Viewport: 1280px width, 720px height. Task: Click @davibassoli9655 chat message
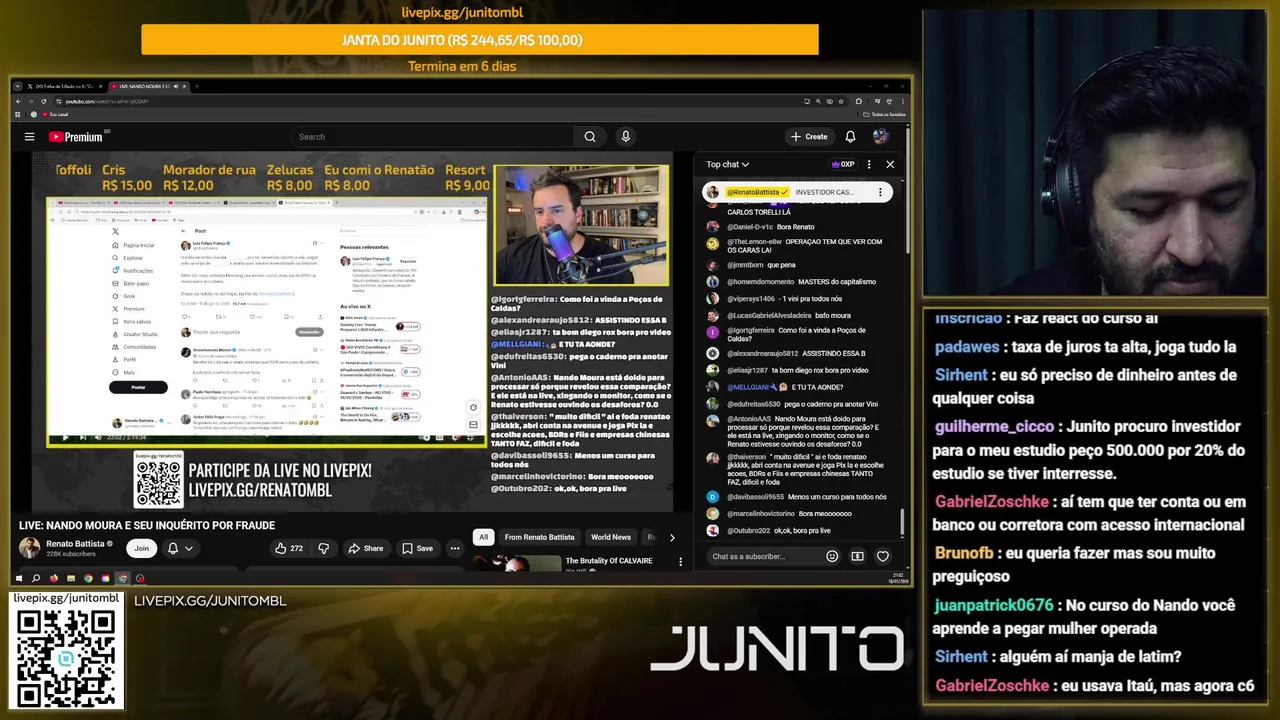click(797, 497)
